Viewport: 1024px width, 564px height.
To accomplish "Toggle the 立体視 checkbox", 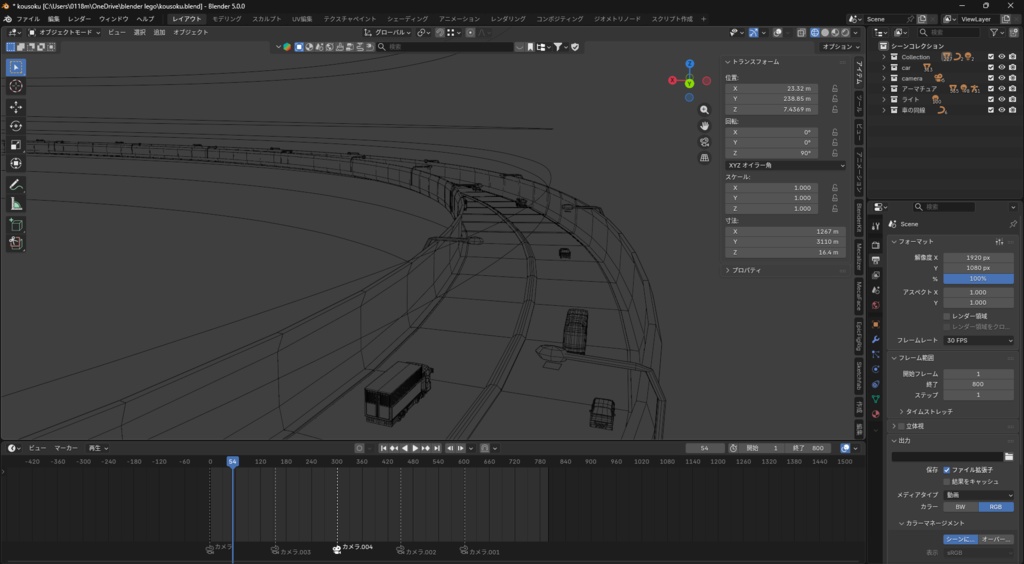I will (901, 426).
